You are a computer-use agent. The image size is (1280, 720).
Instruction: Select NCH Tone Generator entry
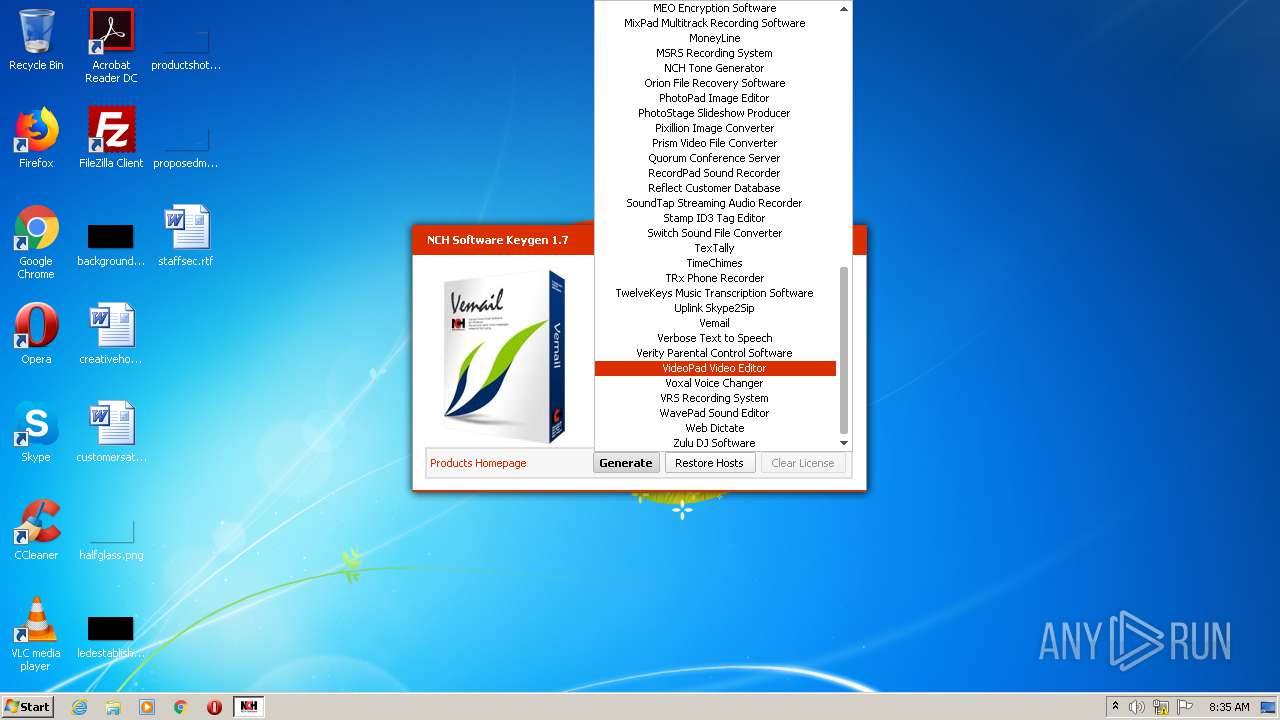[x=715, y=68]
